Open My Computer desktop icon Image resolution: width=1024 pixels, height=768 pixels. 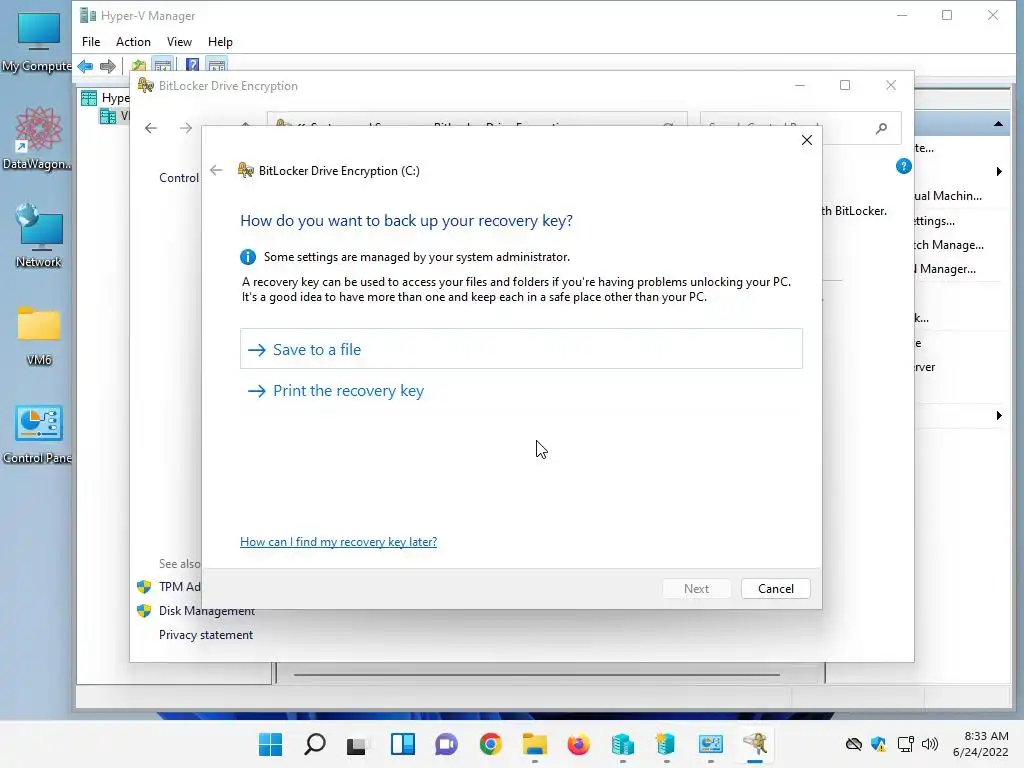pos(38,42)
